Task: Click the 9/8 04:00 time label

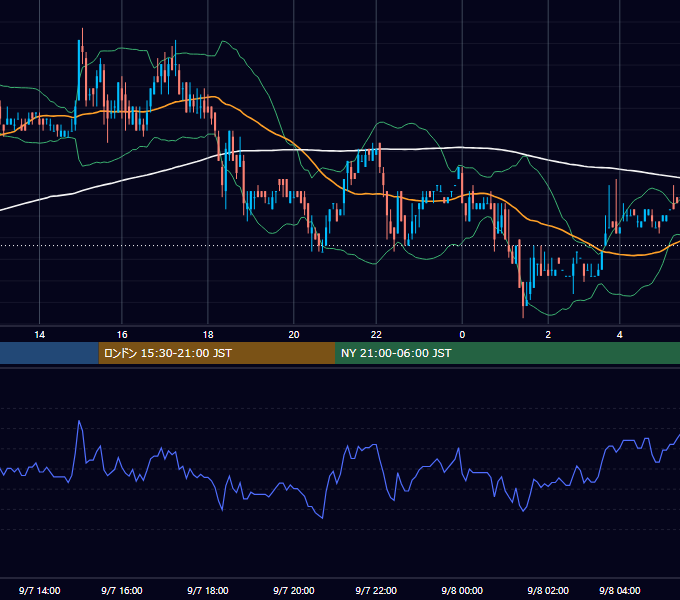Action: tap(620, 590)
